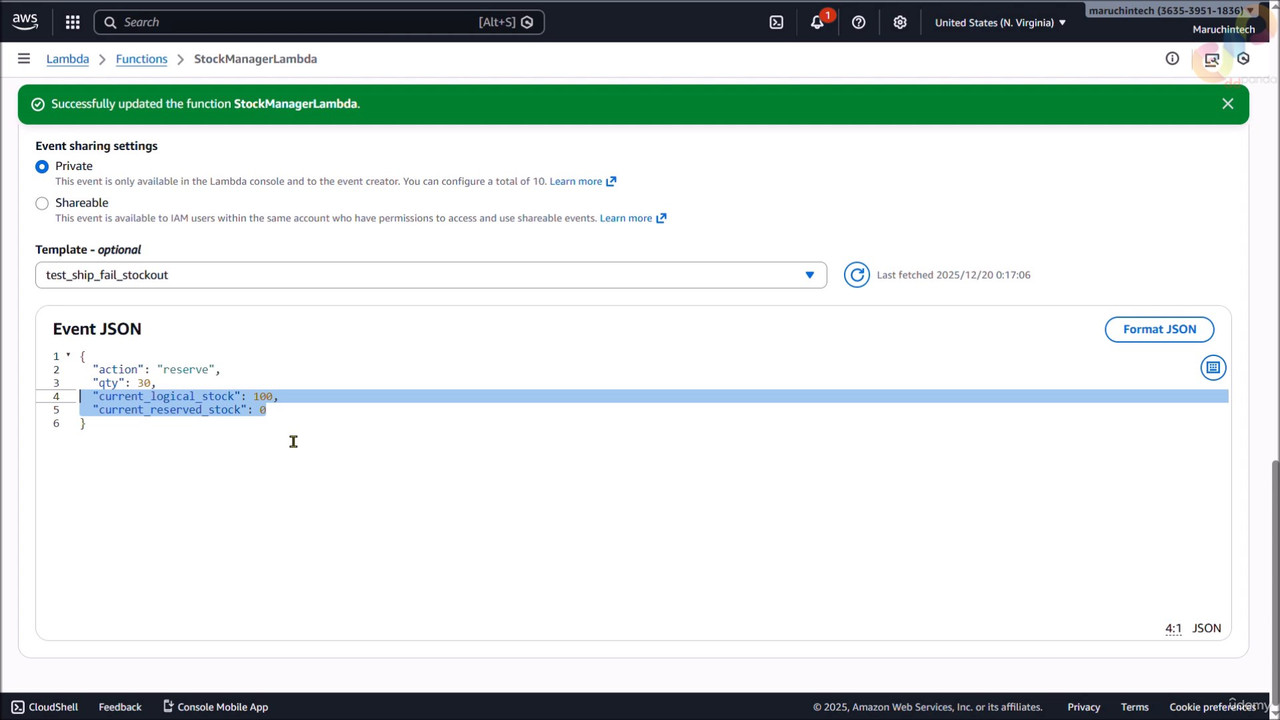
Task: Open the info panel icon
Action: coord(1172,59)
